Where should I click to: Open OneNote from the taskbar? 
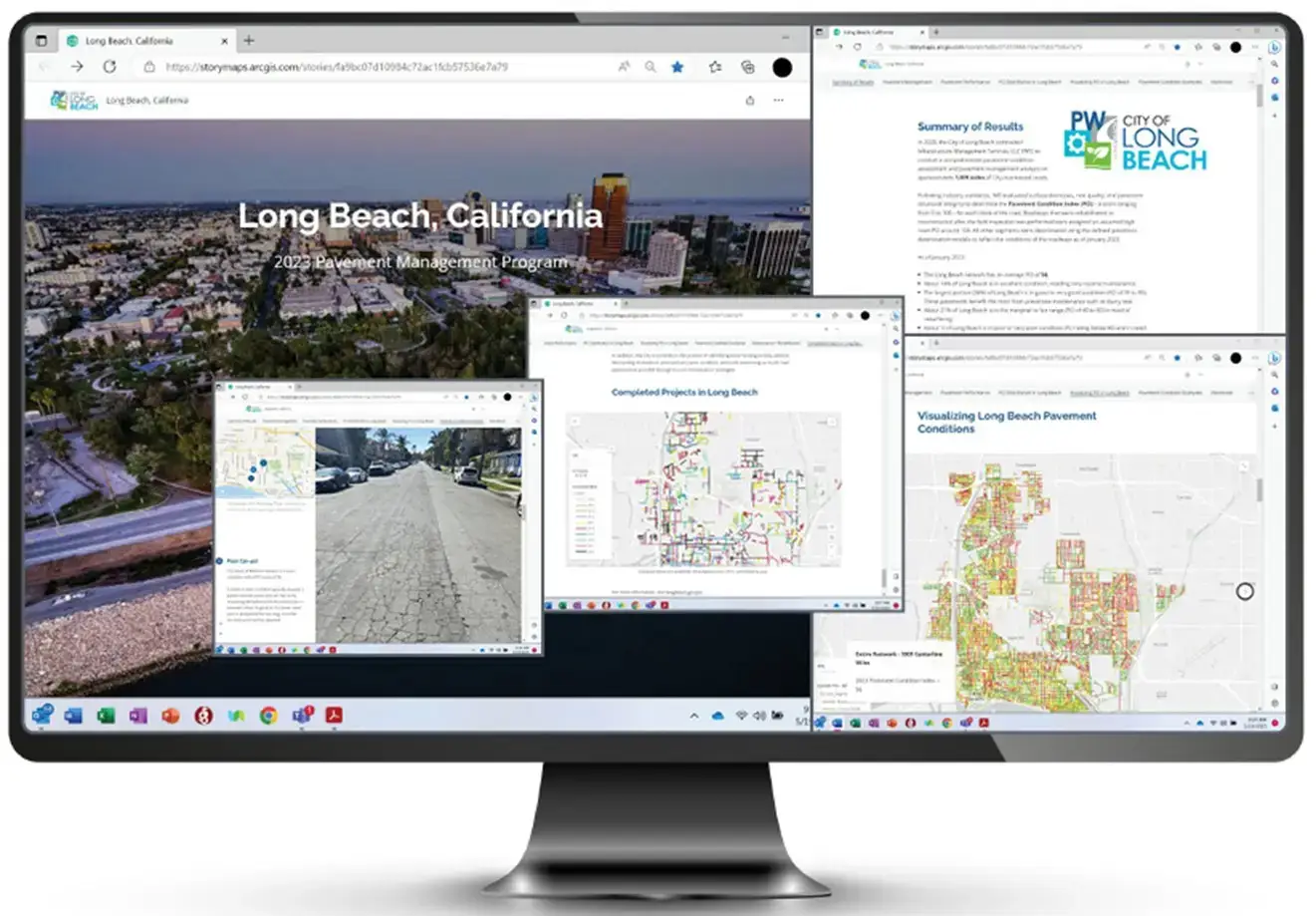tap(138, 715)
